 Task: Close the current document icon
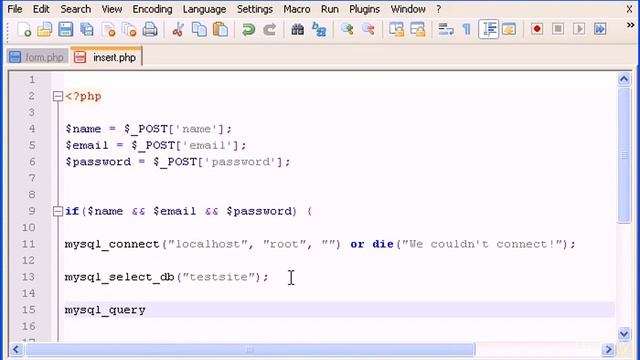click(x=109, y=29)
